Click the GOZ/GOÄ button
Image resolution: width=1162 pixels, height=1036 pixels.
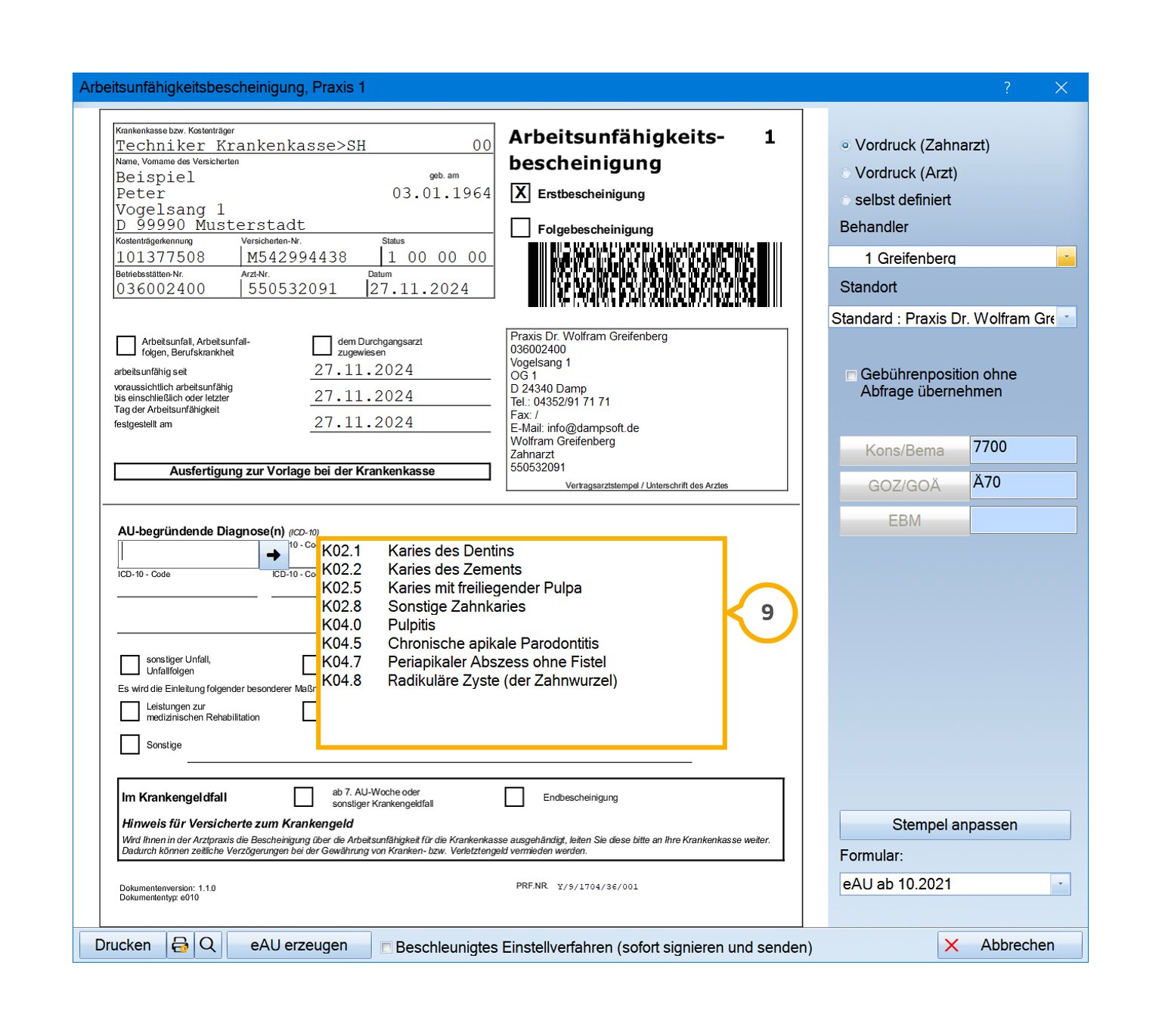pyautogui.click(x=904, y=485)
